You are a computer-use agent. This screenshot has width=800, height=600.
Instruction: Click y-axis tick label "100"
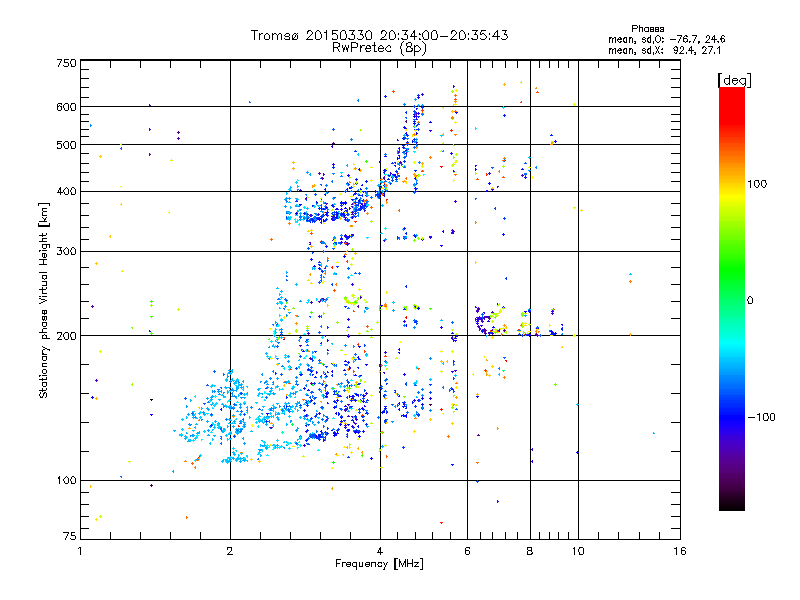66,481
